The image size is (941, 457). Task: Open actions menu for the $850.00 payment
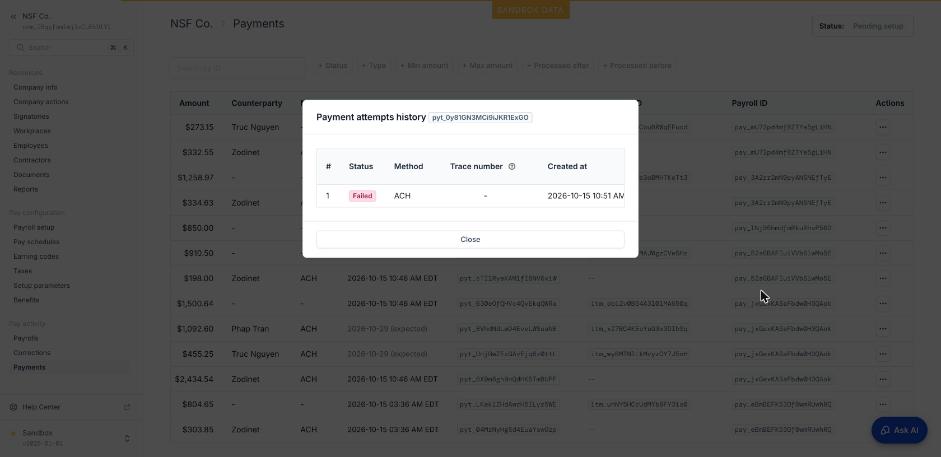883,228
